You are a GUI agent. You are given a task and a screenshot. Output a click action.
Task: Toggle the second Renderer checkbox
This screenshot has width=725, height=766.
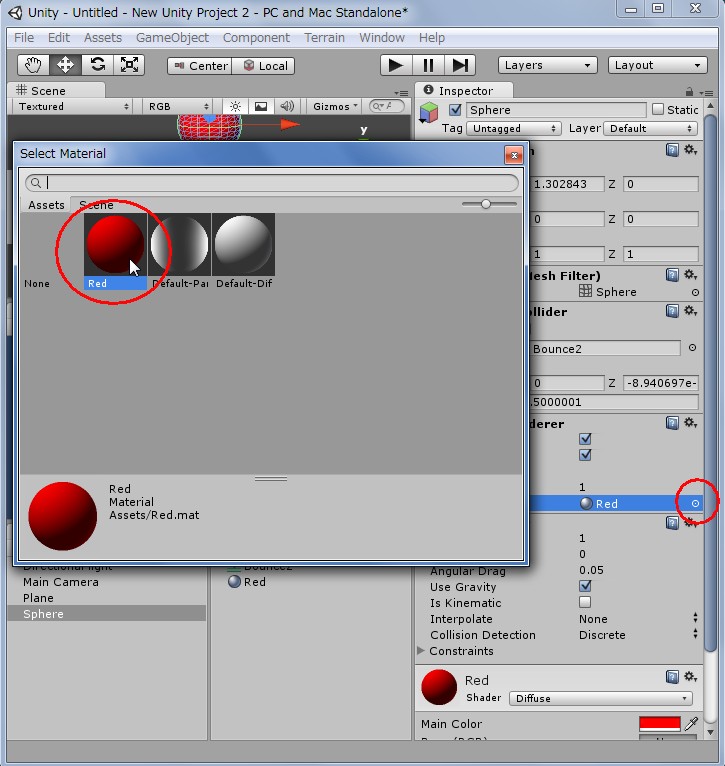(x=585, y=455)
